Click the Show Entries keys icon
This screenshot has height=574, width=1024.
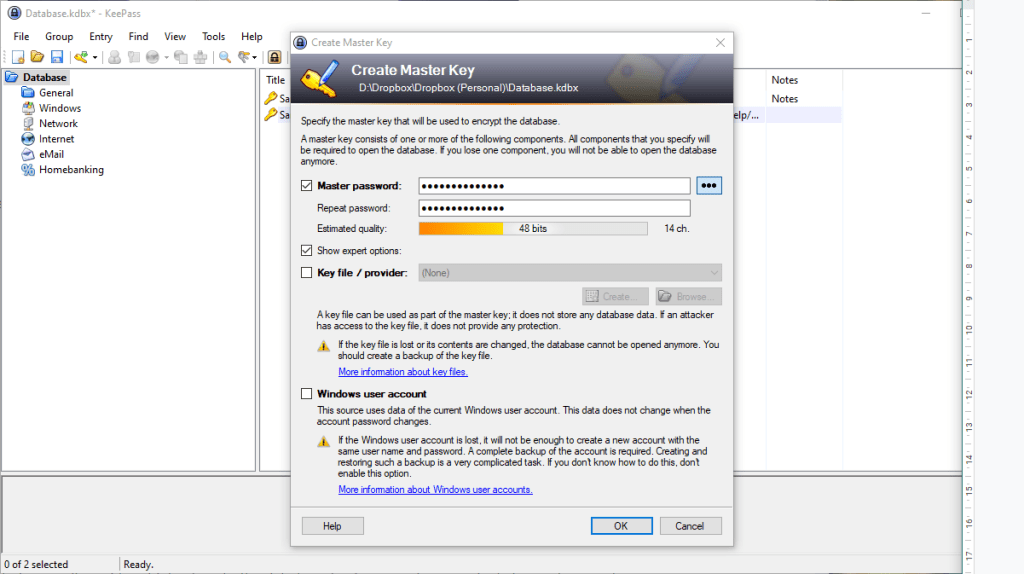(x=244, y=57)
